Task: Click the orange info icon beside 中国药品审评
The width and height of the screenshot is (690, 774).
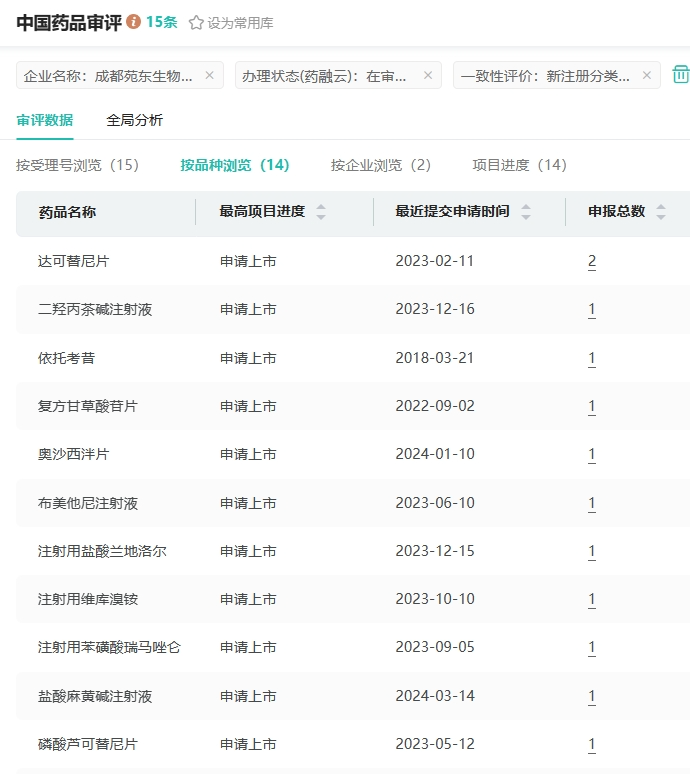Action: pyautogui.click(x=133, y=22)
